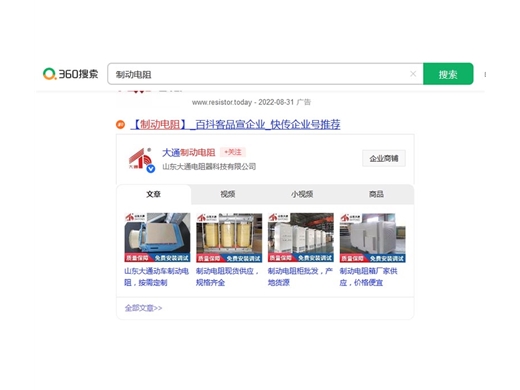
Task: Click the green 搜索 button
Action: (x=448, y=74)
